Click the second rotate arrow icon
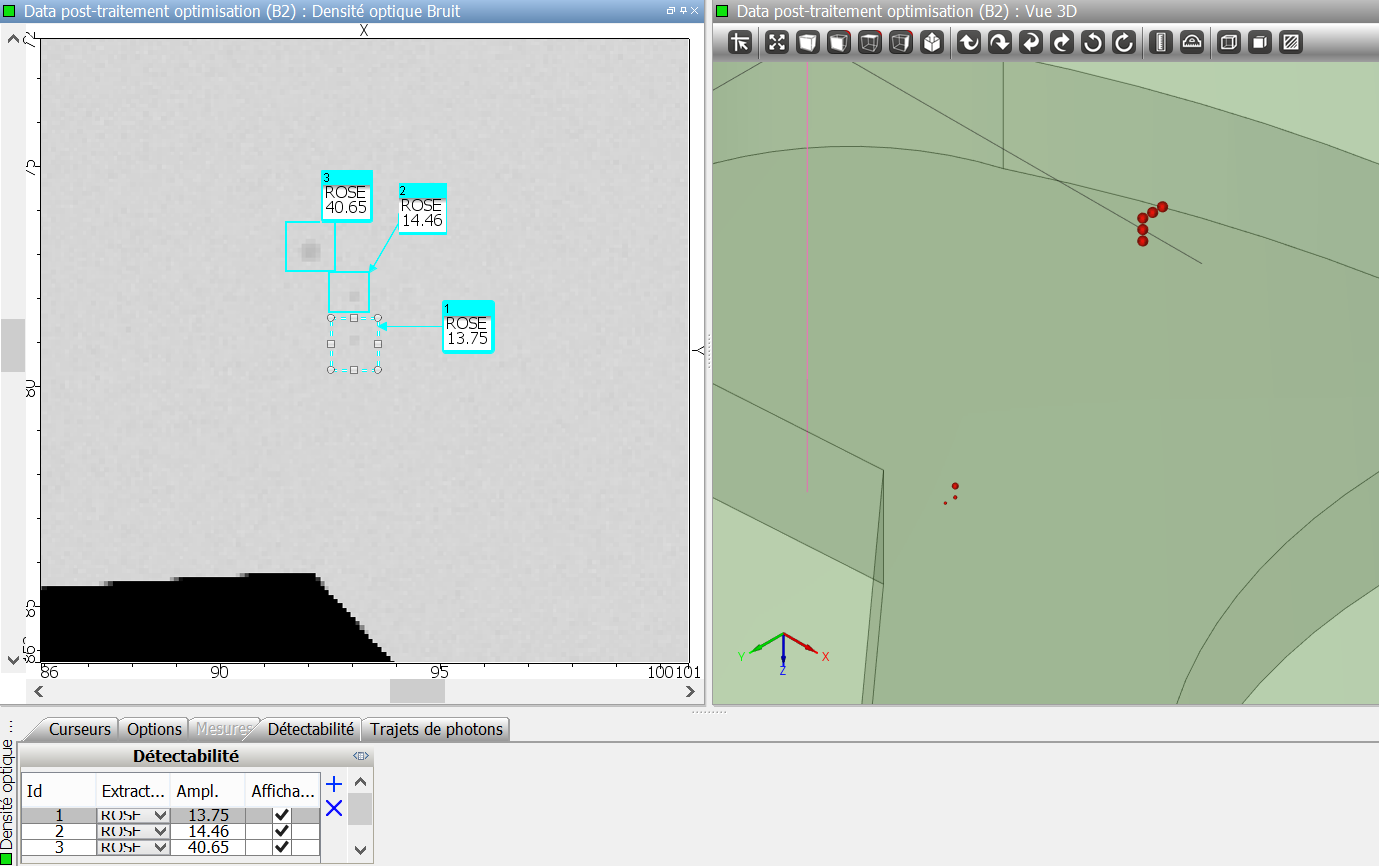1379x866 pixels. pos(1000,43)
